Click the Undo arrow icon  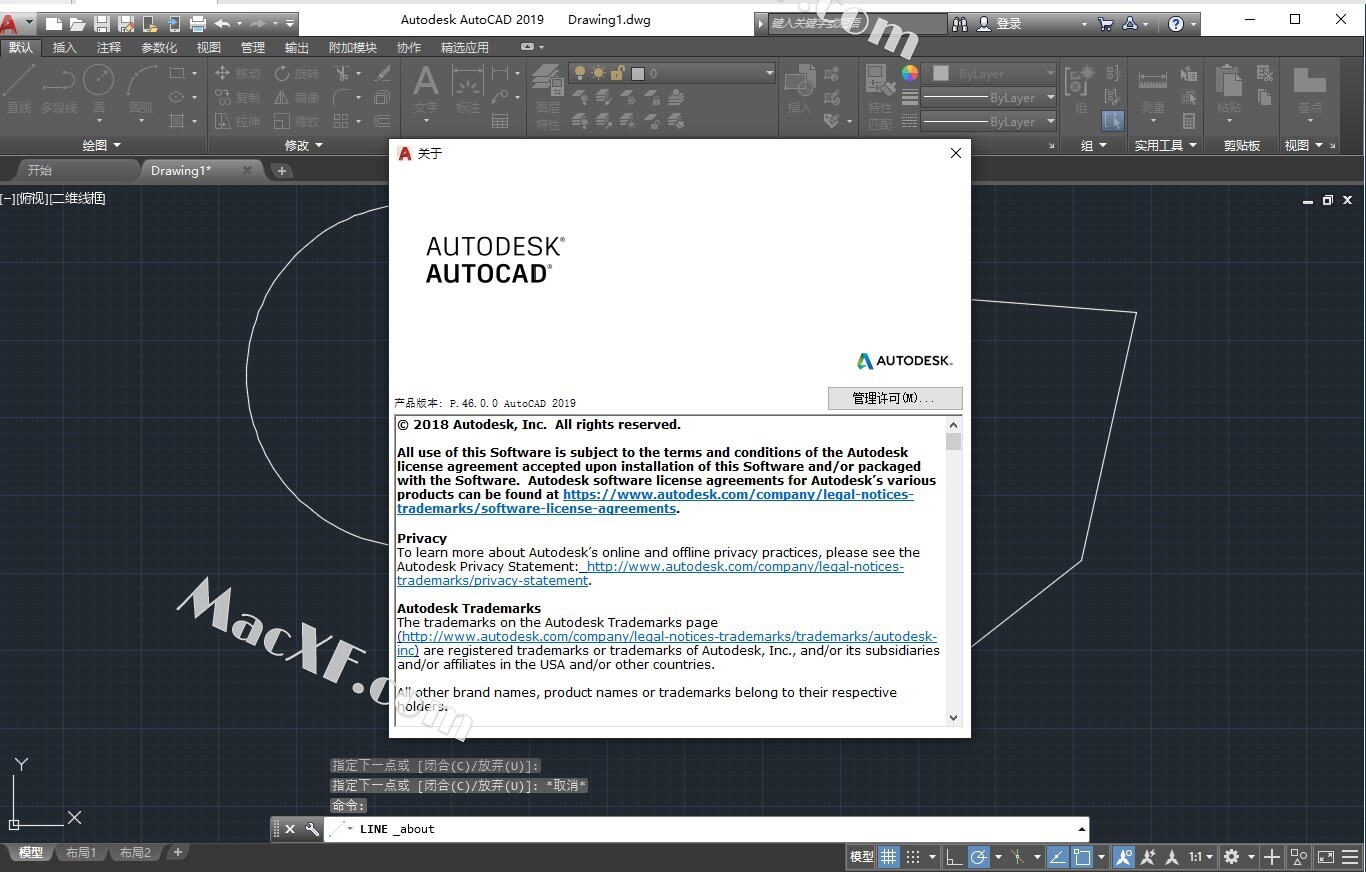click(x=222, y=23)
